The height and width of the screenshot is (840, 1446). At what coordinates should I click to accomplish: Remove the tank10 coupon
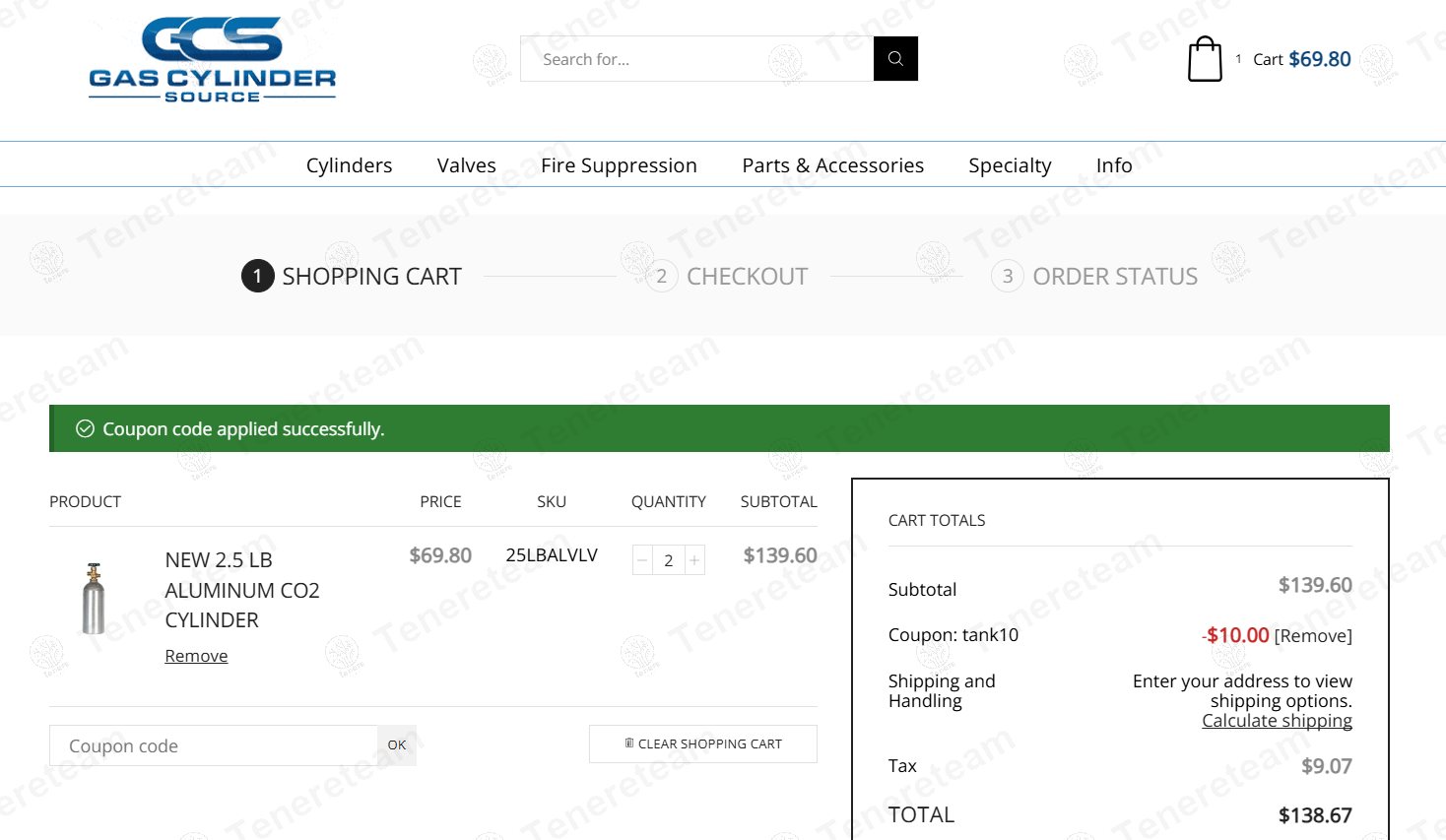(x=1313, y=636)
